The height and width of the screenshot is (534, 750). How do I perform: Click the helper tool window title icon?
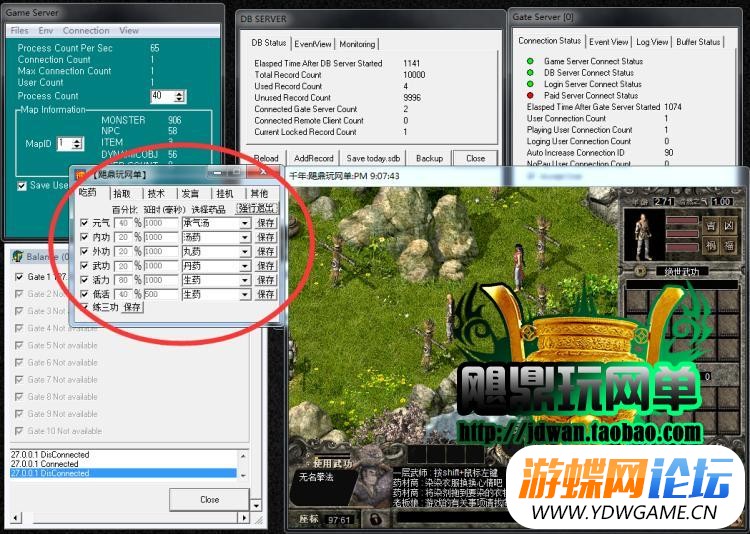tap(80, 175)
